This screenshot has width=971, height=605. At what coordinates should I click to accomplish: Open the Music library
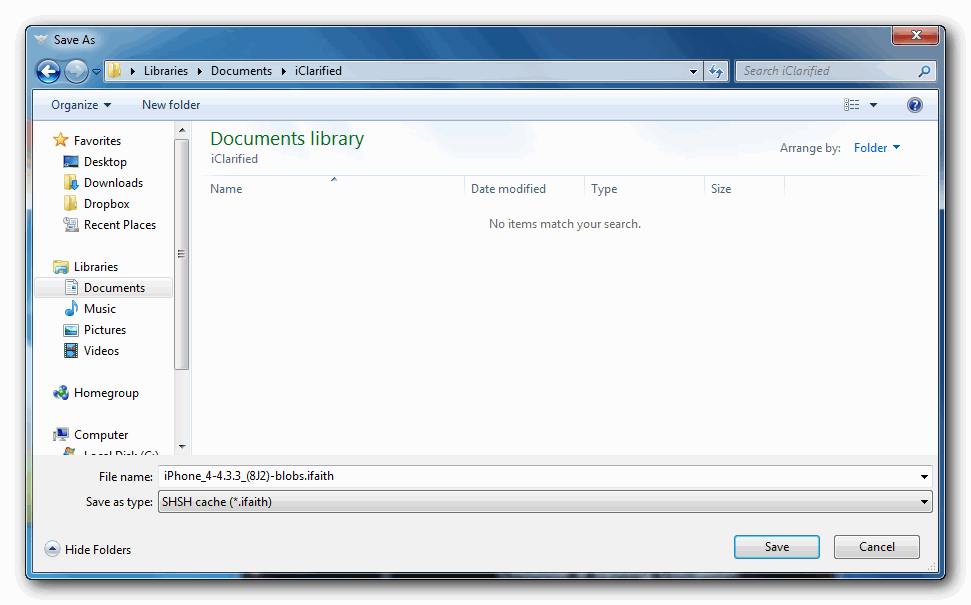[100, 309]
